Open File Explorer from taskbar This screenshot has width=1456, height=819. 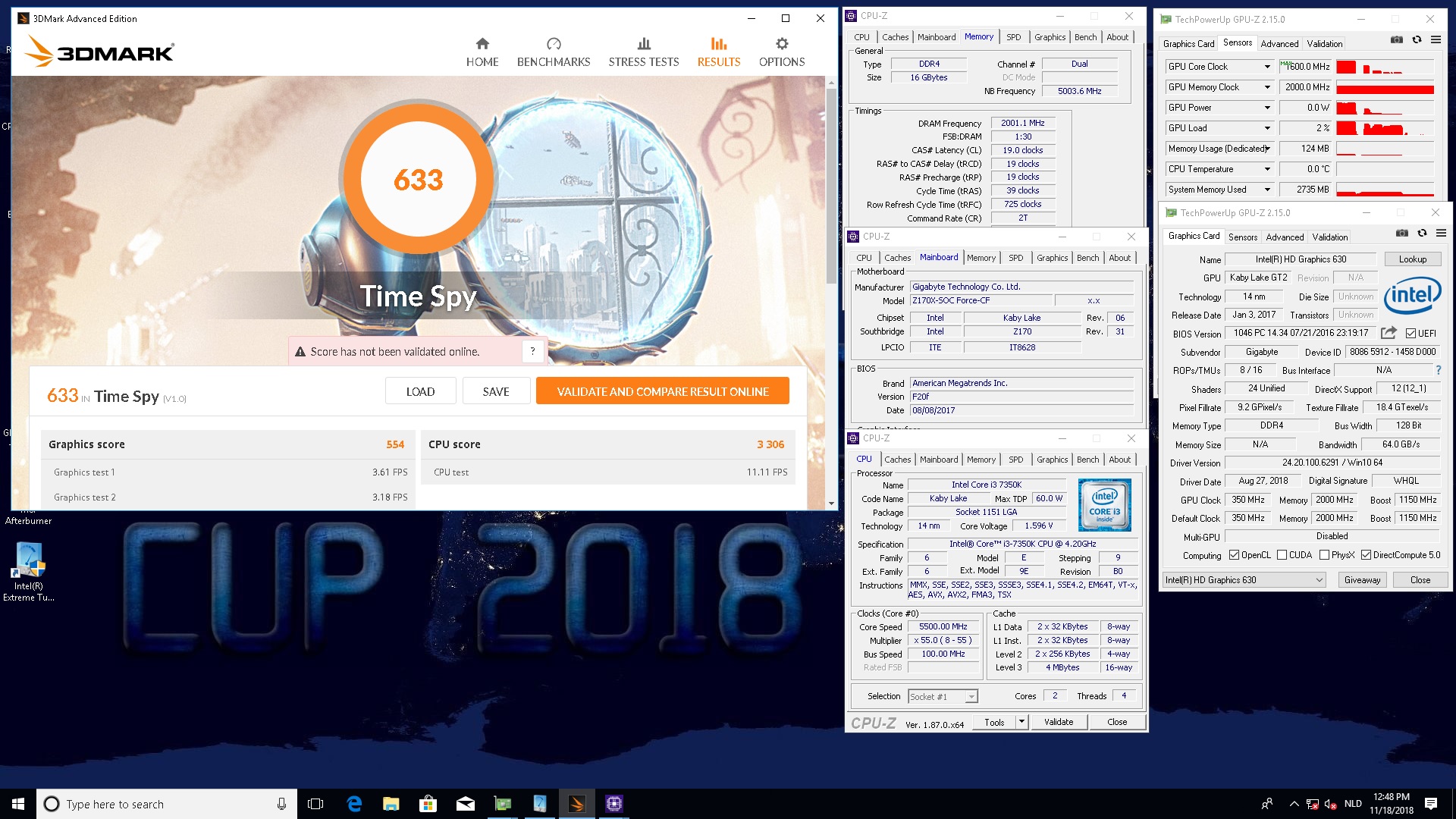(x=391, y=804)
